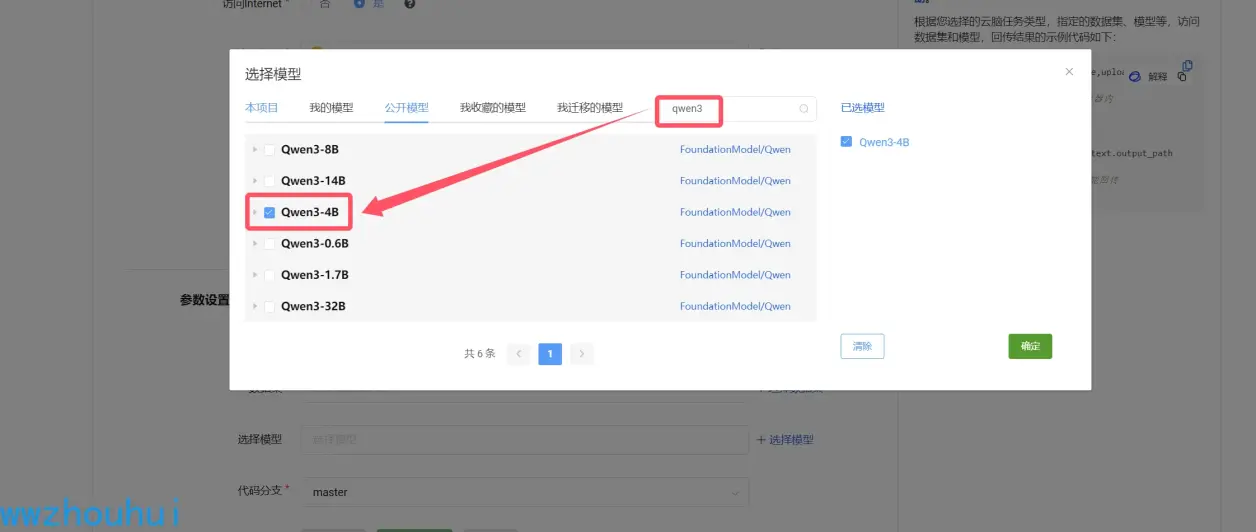Tick the Qwen3-14B checkbox
The image size is (1256, 532).
269,181
